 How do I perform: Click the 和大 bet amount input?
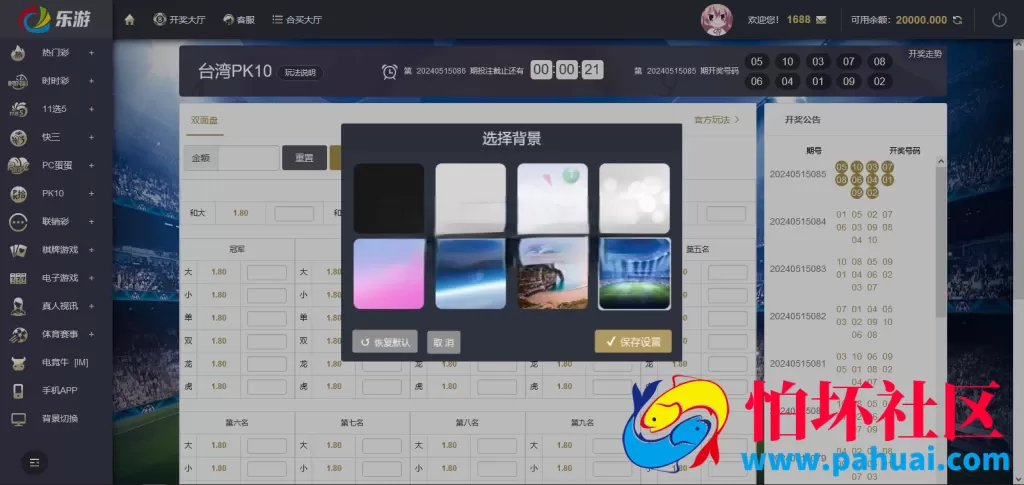[294, 213]
